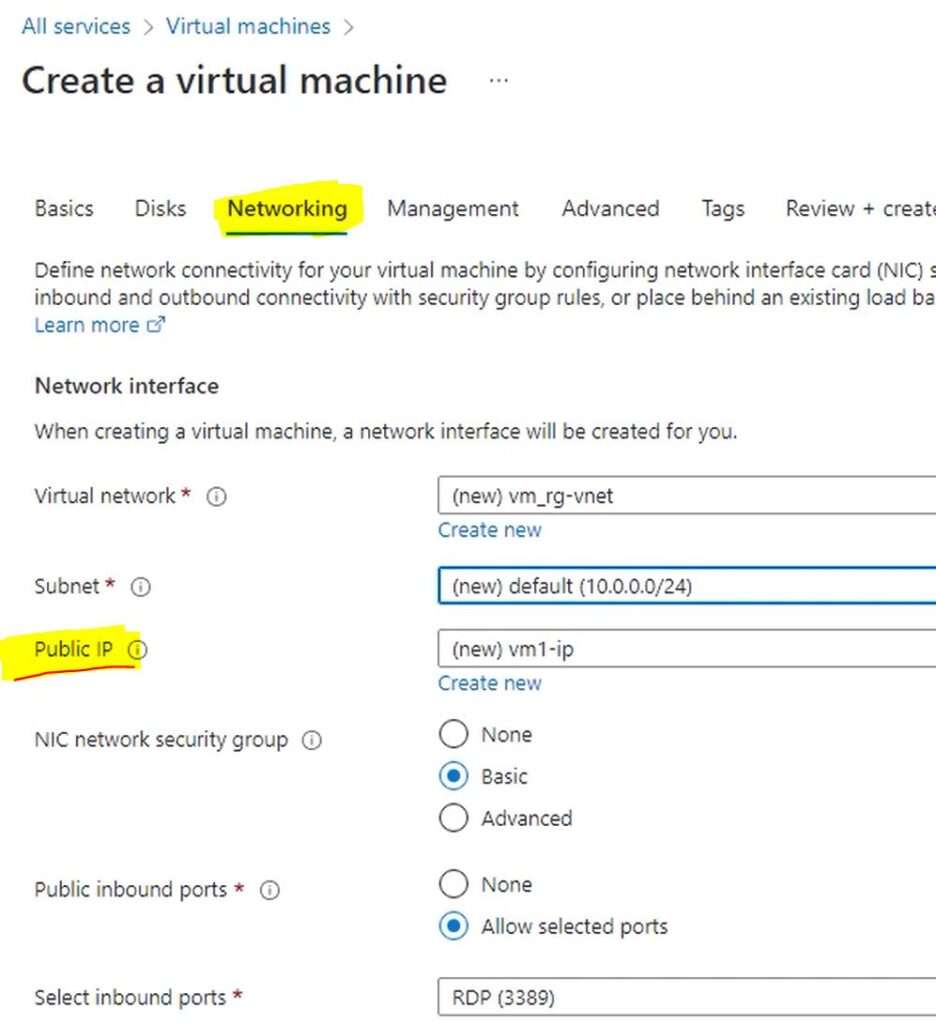Click Create new under Virtual network

point(489,529)
